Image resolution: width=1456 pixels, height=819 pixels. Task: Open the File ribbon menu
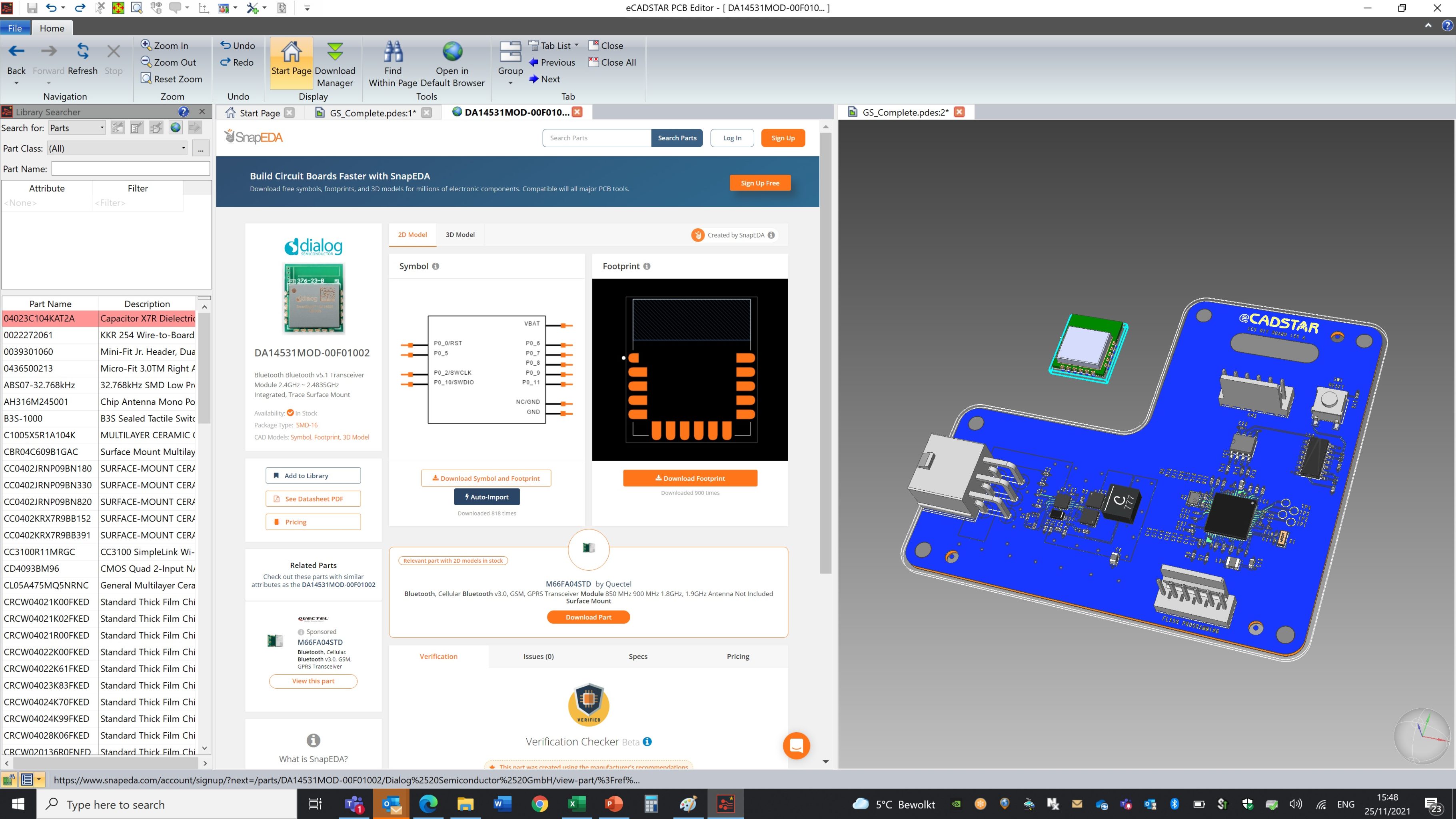tap(15, 28)
